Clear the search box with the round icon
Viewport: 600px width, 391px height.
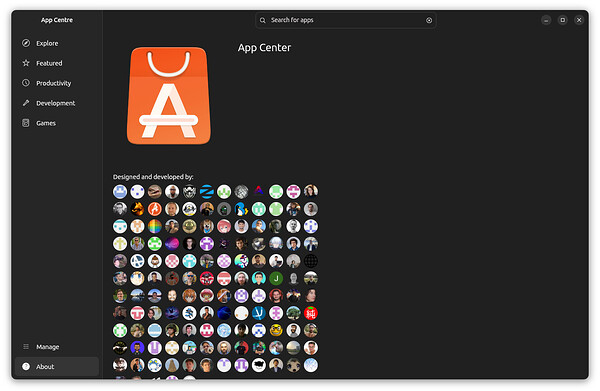[x=429, y=20]
